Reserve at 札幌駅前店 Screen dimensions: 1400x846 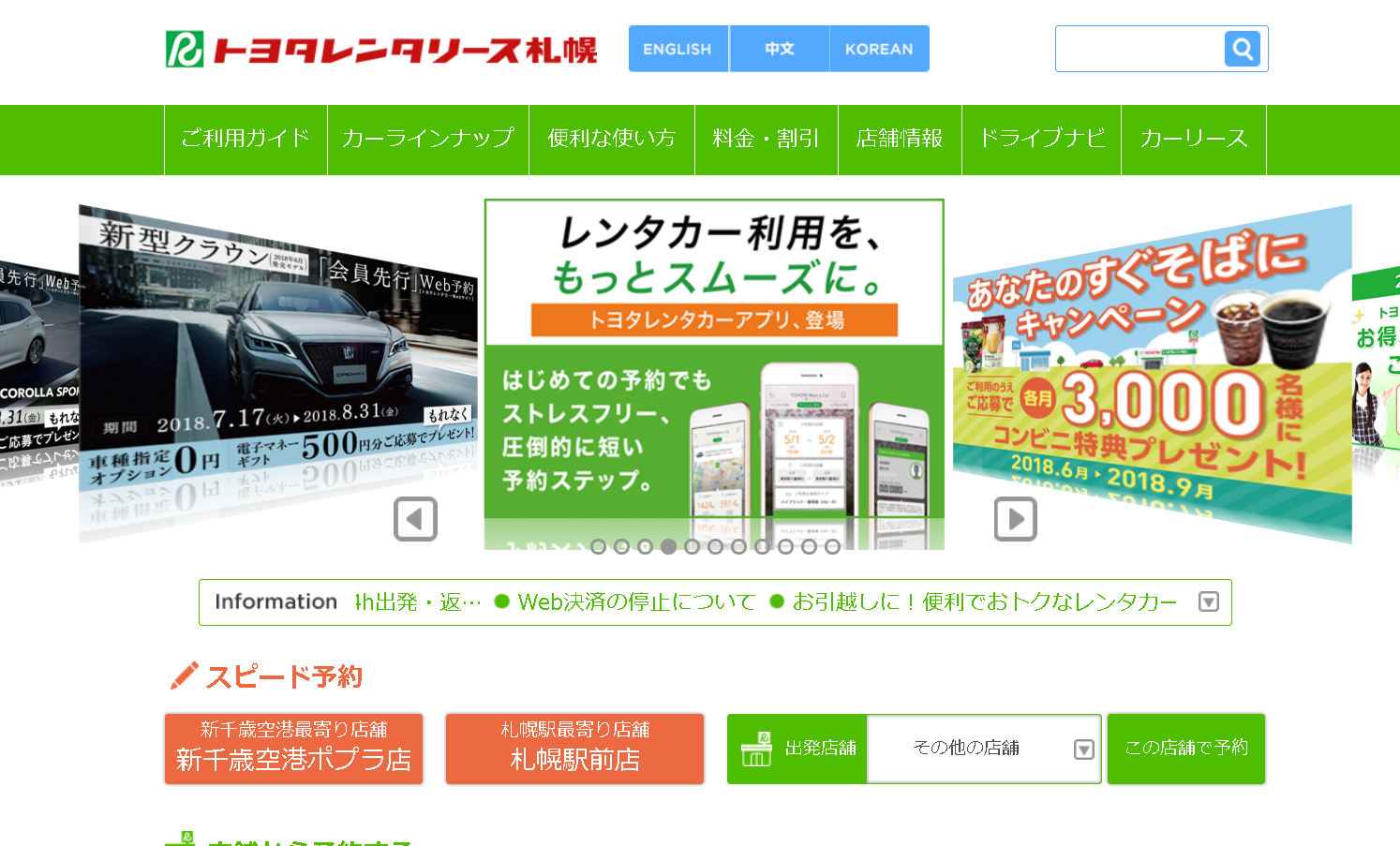[574, 749]
